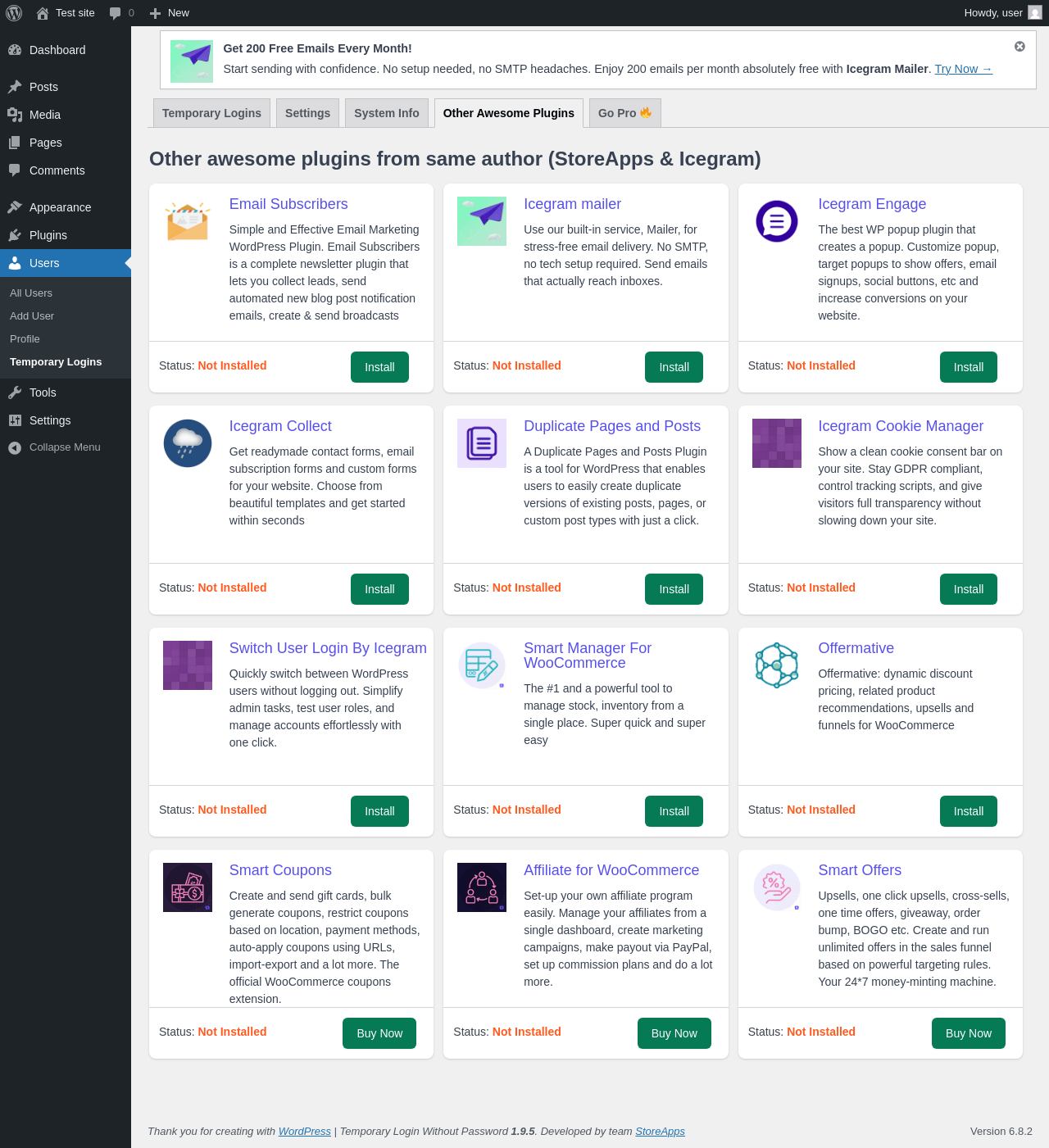Follow the StoreApps link in footer
The height and width of the screenshot is (1148, 1049).
point(660,1132)
